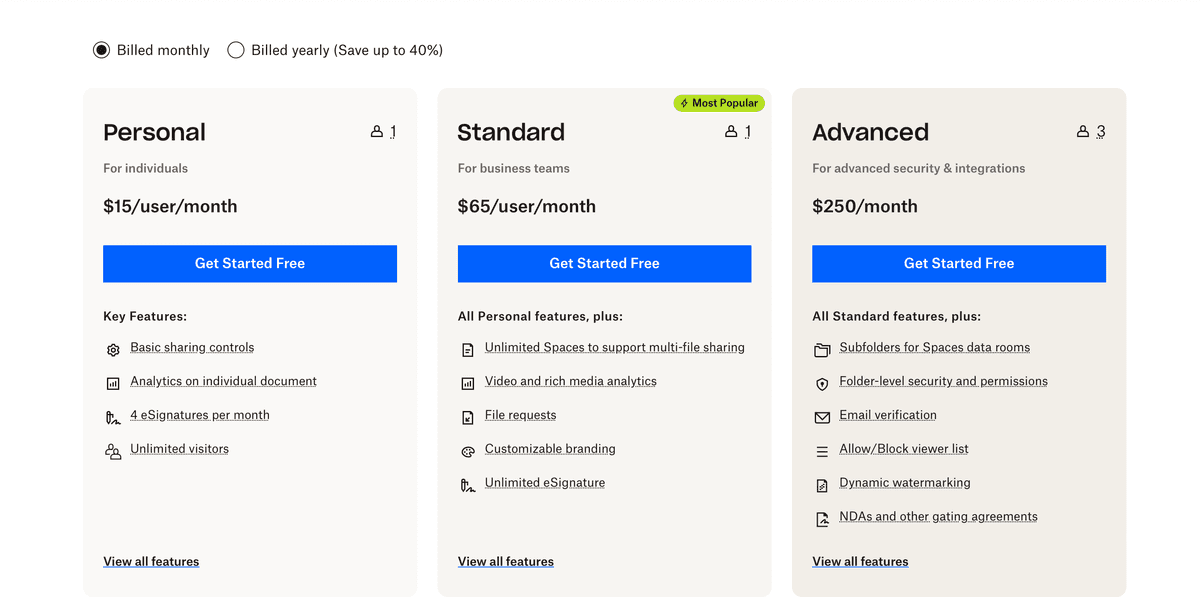This screenshot has width=1200, height=614.
Task: Select the Billed monthly radio button
Action: [x=101, y=49]
